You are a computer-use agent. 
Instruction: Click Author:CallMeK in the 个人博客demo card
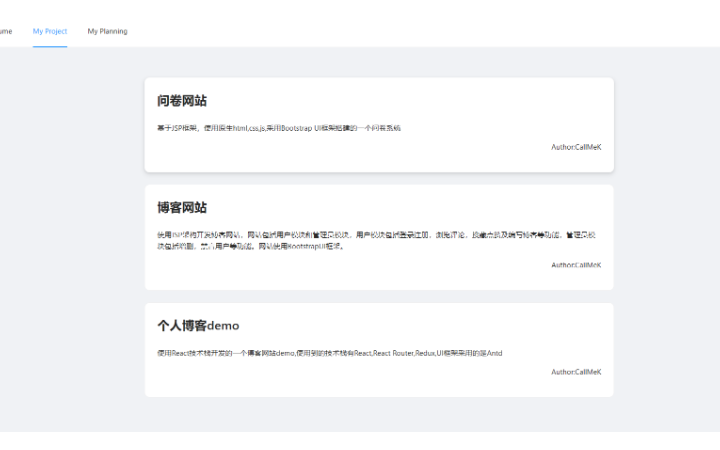tap(576, 372)
